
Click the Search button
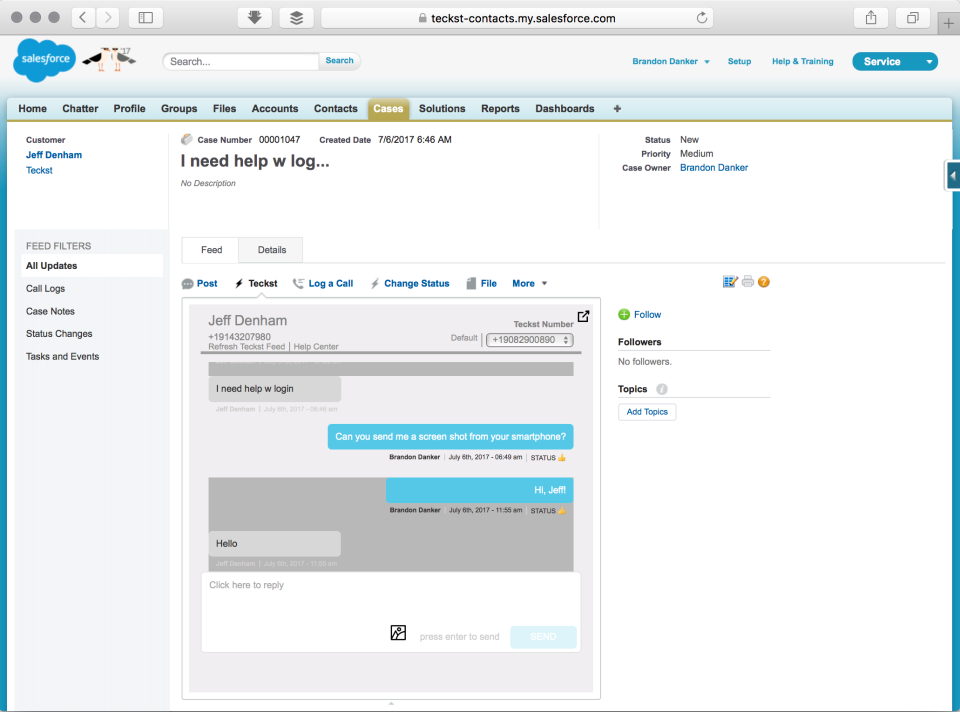point(339,61)
